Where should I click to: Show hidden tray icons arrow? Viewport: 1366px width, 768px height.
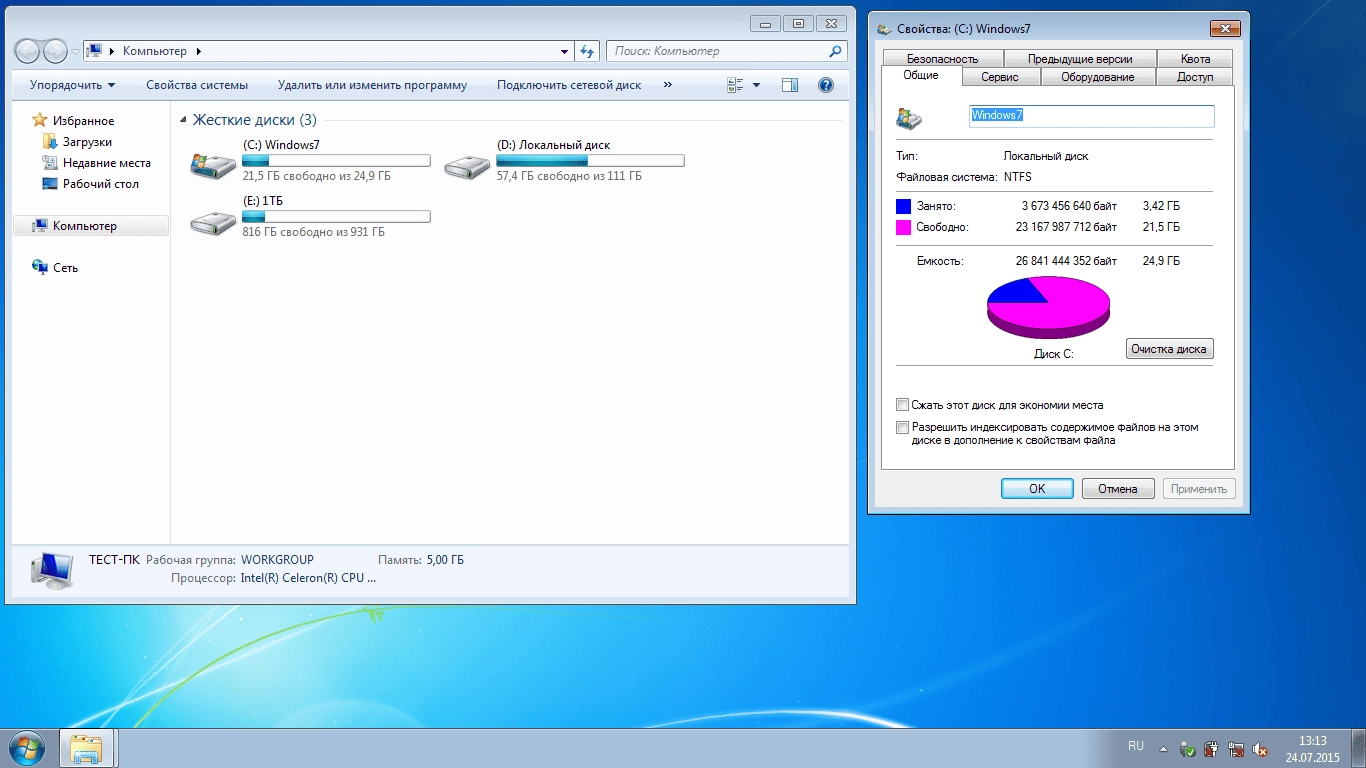(1162, 748)
